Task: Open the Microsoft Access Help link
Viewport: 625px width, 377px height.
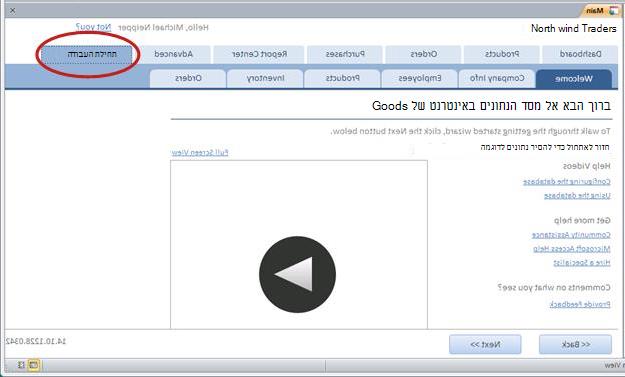Action: (x=572, y=249)
